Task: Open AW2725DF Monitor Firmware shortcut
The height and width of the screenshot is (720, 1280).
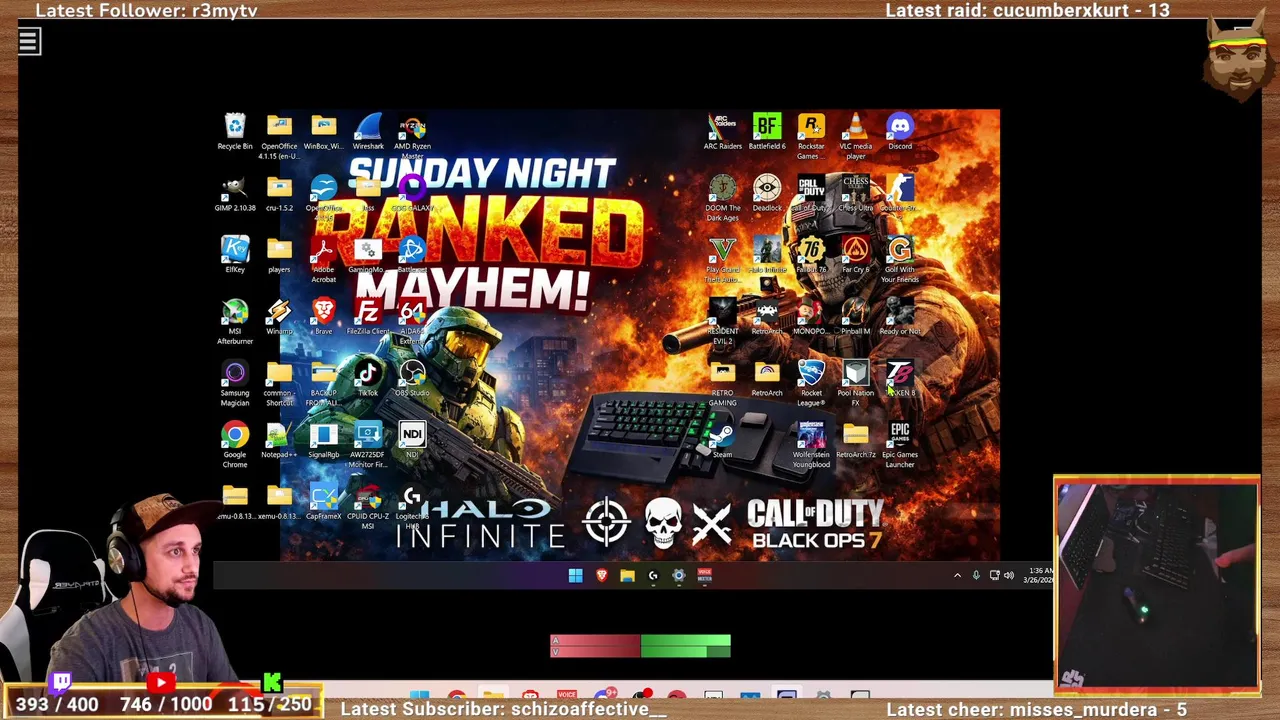Action: [x=368, y=445]
